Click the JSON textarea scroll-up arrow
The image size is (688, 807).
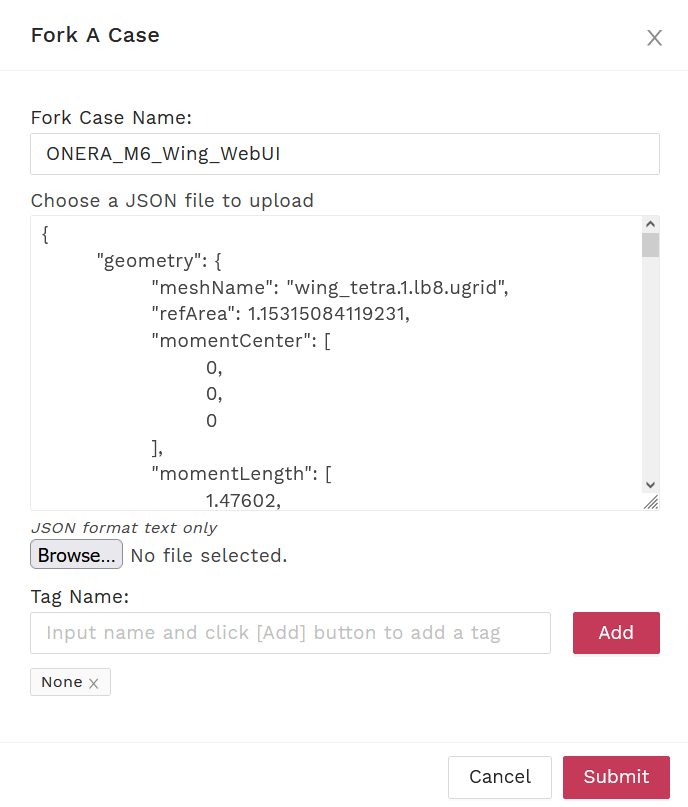(650, 225)
